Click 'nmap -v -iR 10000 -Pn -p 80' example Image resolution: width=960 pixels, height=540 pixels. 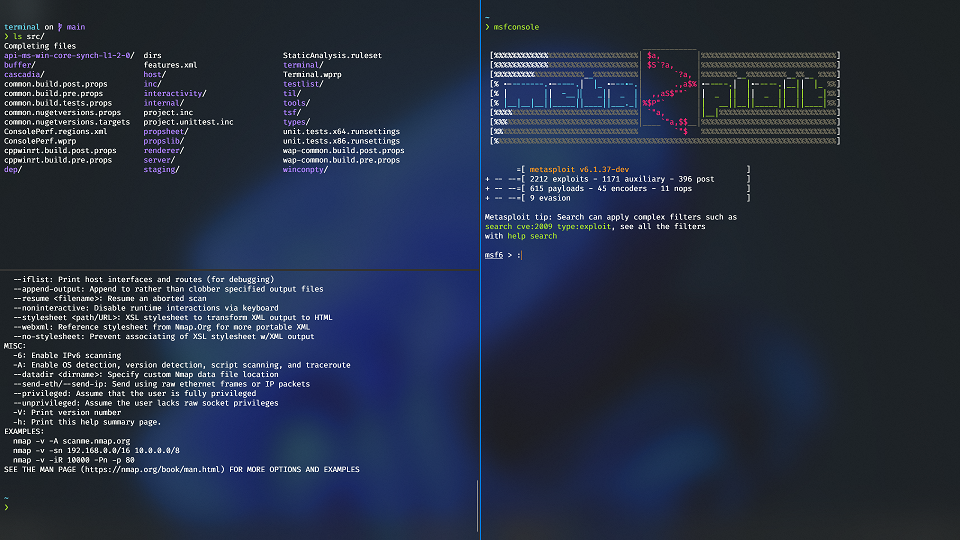click(x=73, y=460)
